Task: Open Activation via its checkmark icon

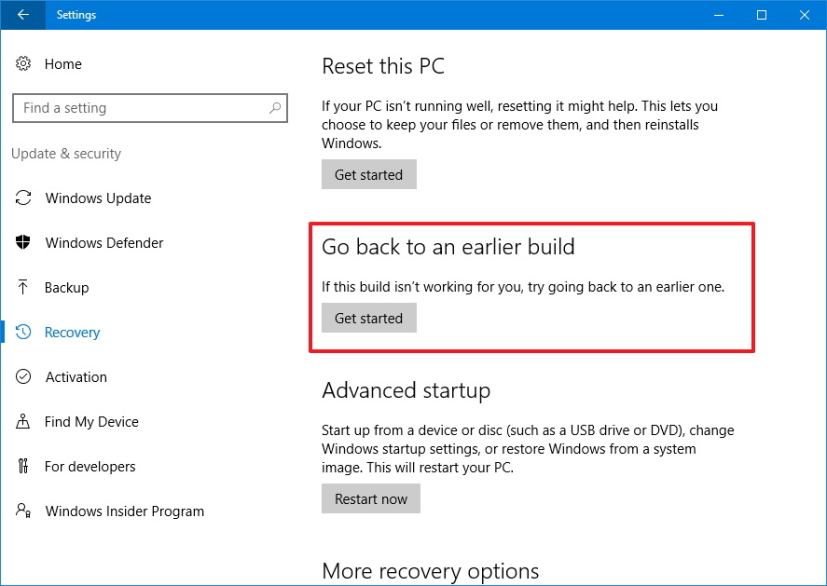Action: [x=24, y=377]
